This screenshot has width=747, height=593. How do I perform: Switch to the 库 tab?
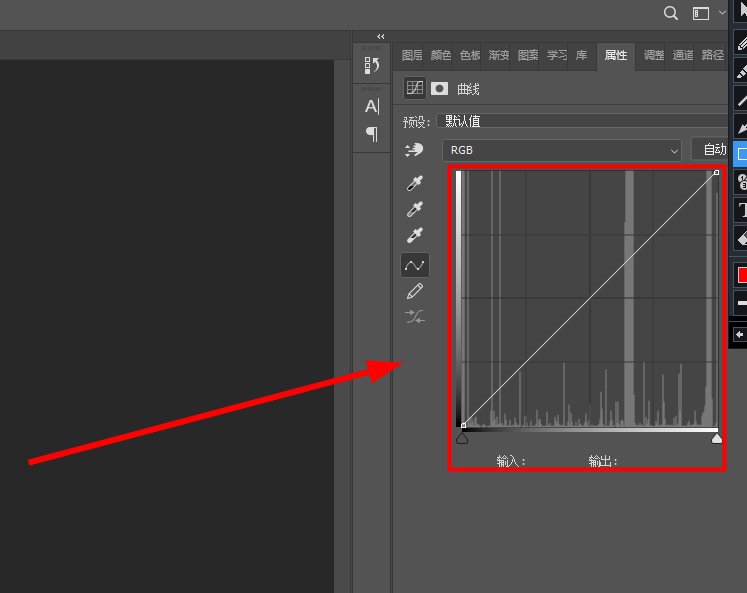click(x=581, y=56)
